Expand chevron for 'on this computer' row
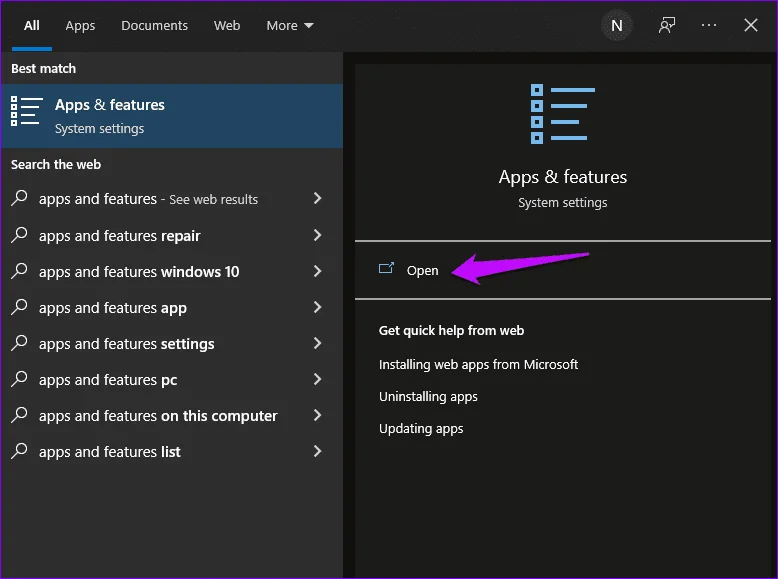Viewport: 778px width, 579px height. 318,415
